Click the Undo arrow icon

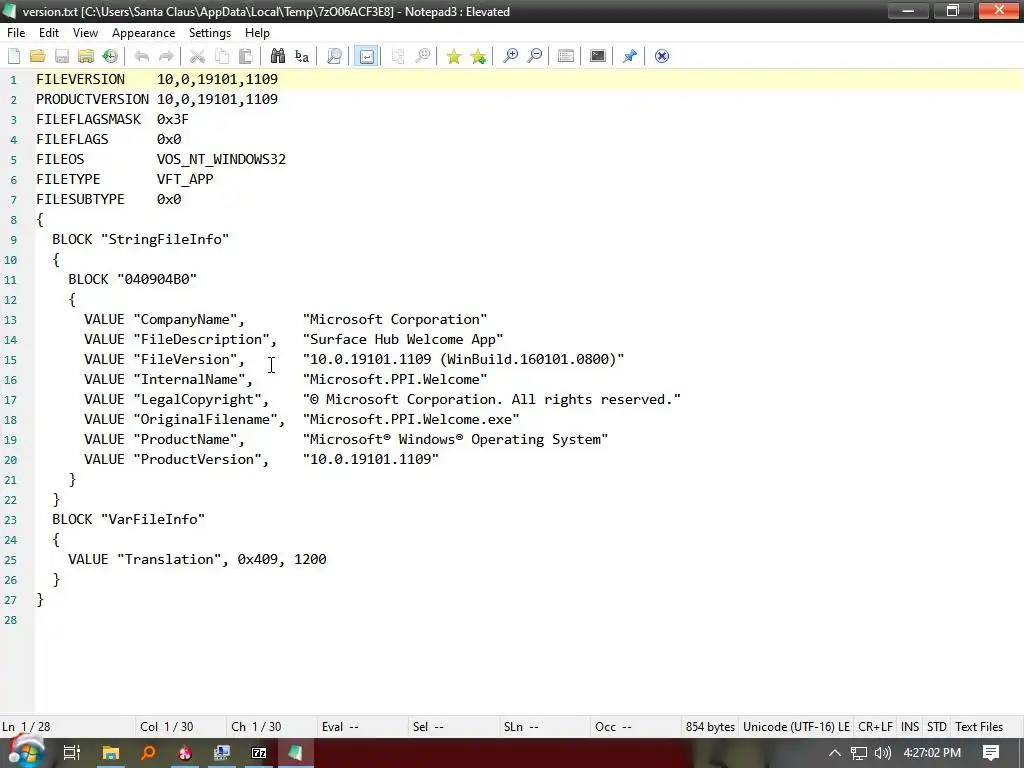coord(142,56)
